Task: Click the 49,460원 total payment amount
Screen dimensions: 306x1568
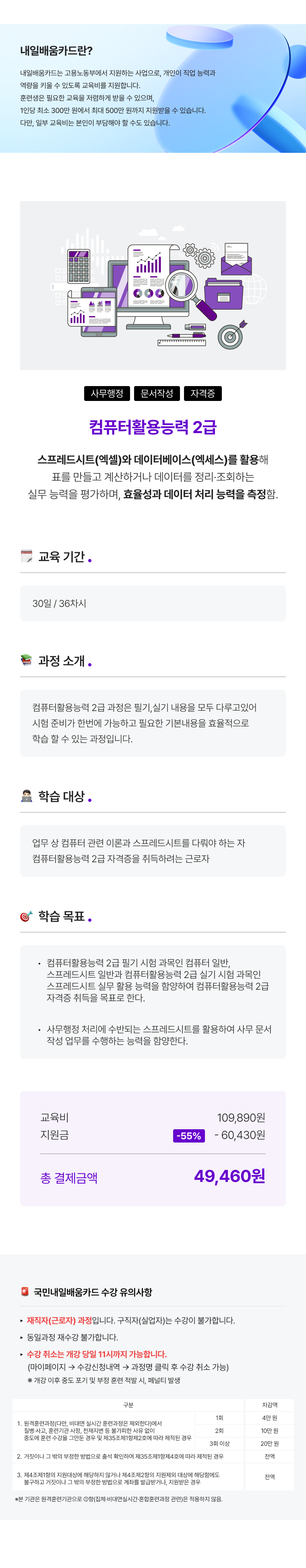Action: (x=229, y=1175)
